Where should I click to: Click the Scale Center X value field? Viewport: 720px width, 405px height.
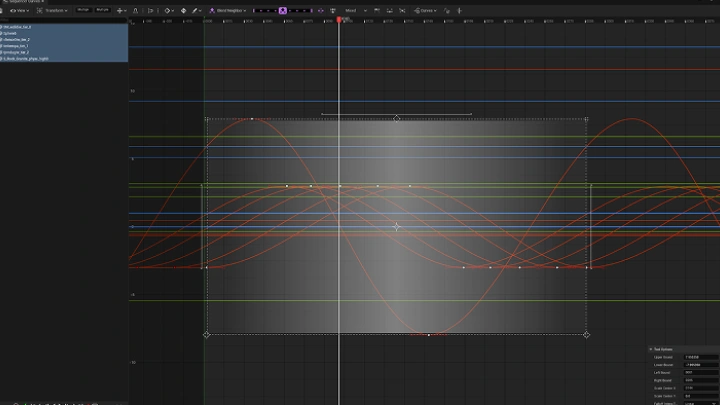coord(701,388)
